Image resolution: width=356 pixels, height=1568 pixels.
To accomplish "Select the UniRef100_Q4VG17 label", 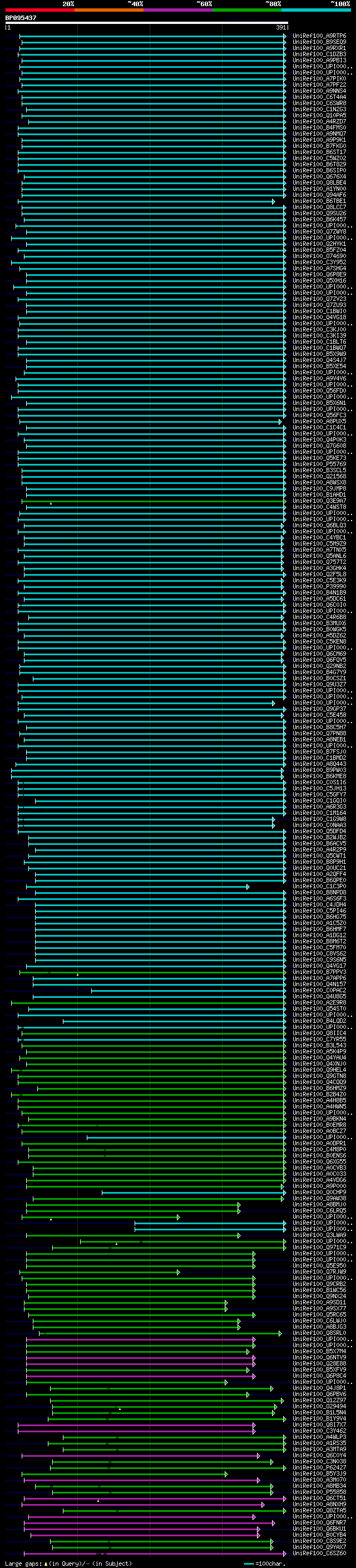I will [319, 966].
